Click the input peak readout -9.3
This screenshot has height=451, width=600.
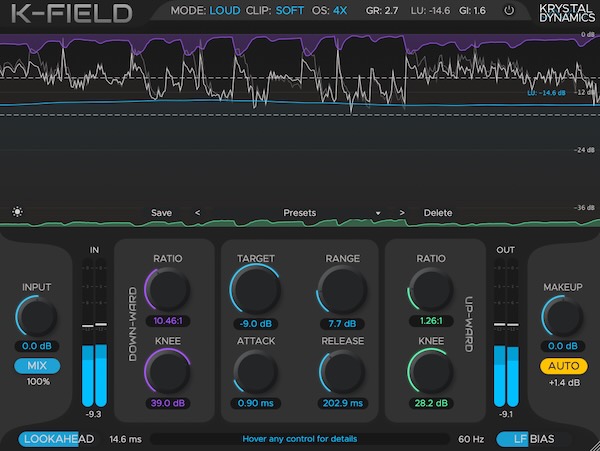[94, 414]
